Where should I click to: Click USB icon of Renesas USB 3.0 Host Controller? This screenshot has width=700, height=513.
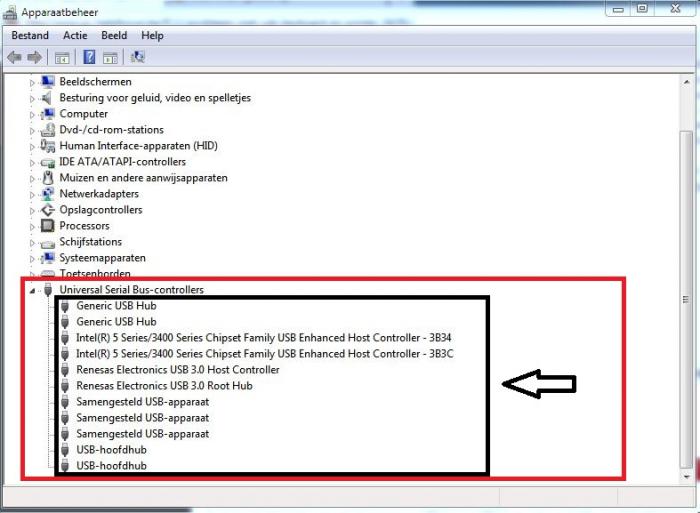[65, 370]
